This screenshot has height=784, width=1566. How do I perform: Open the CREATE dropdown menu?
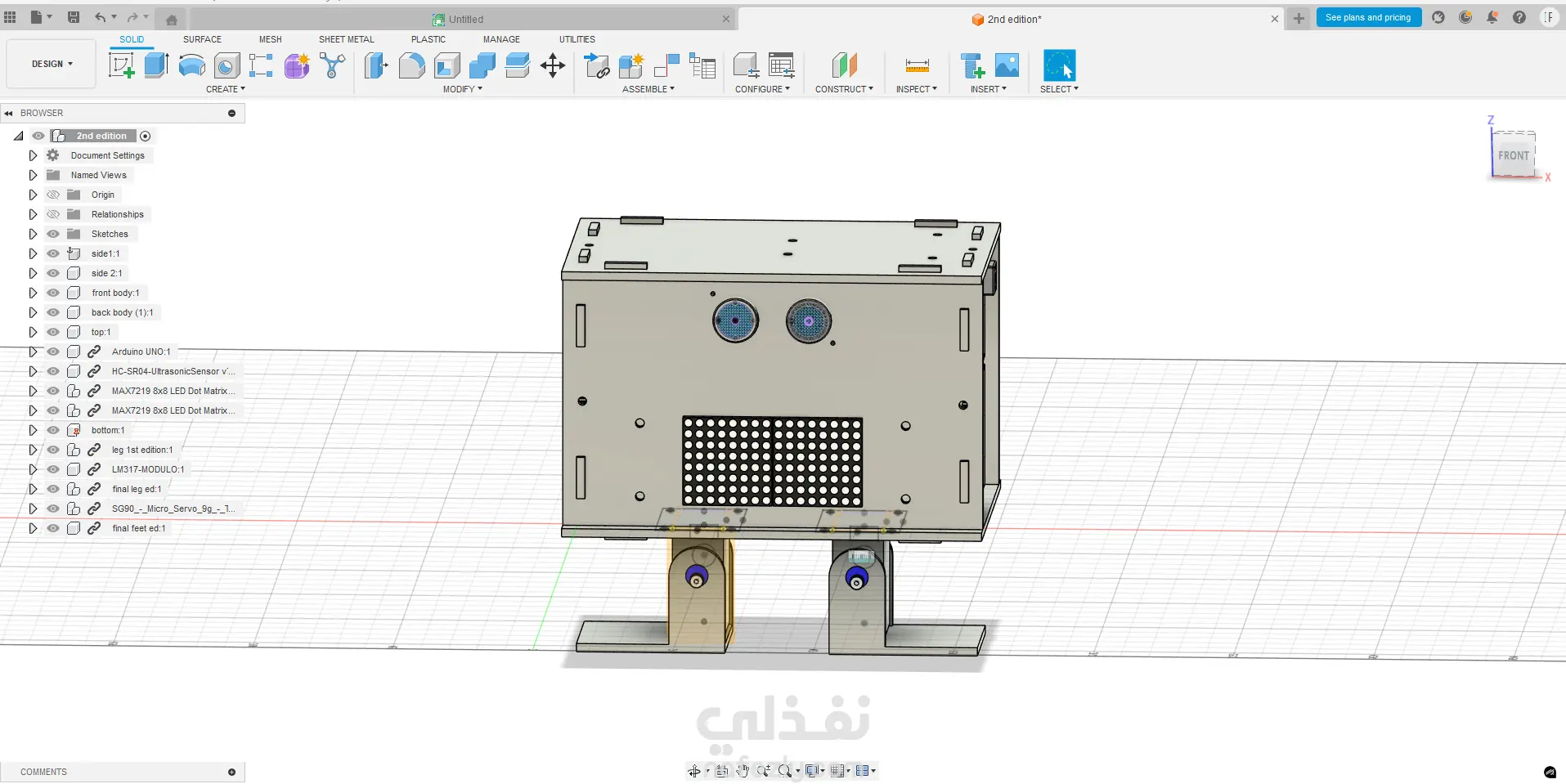(225, 89)
